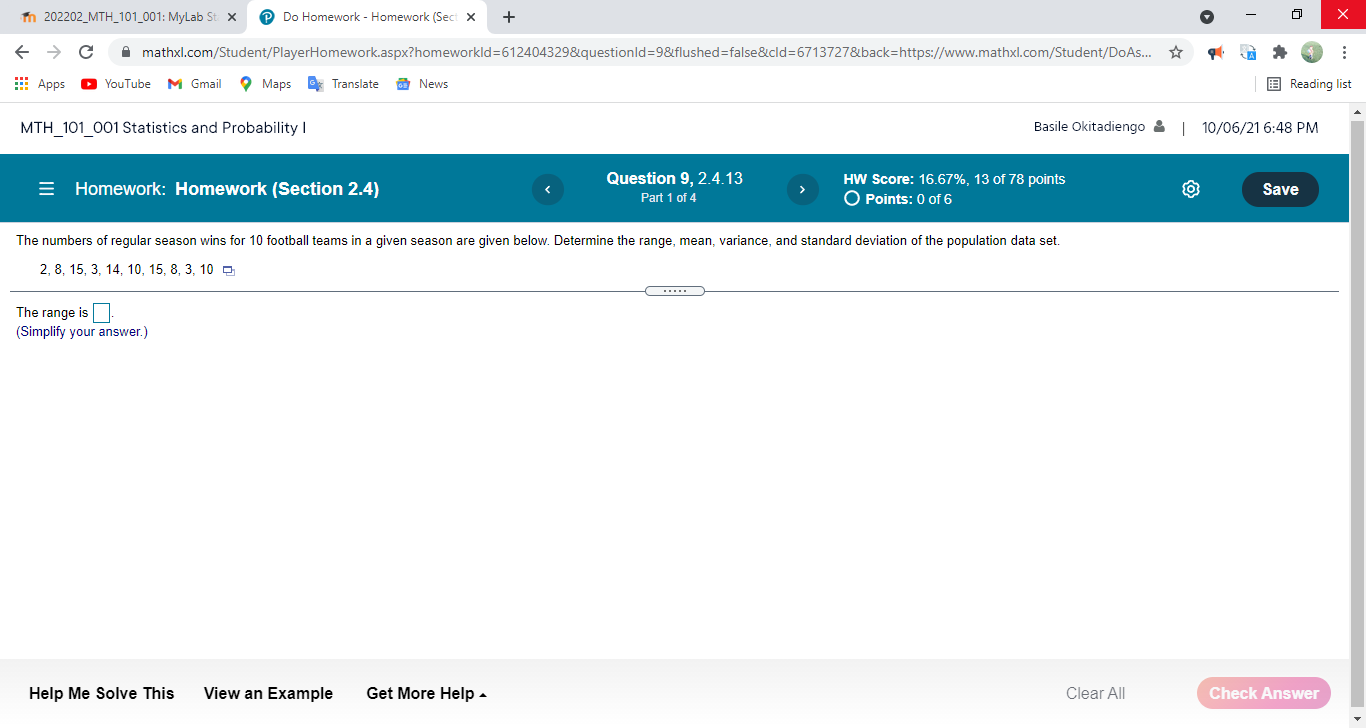1366x728 pixels.
Task: Open the YouTube bookmark
Action: [x=116, y=84]
